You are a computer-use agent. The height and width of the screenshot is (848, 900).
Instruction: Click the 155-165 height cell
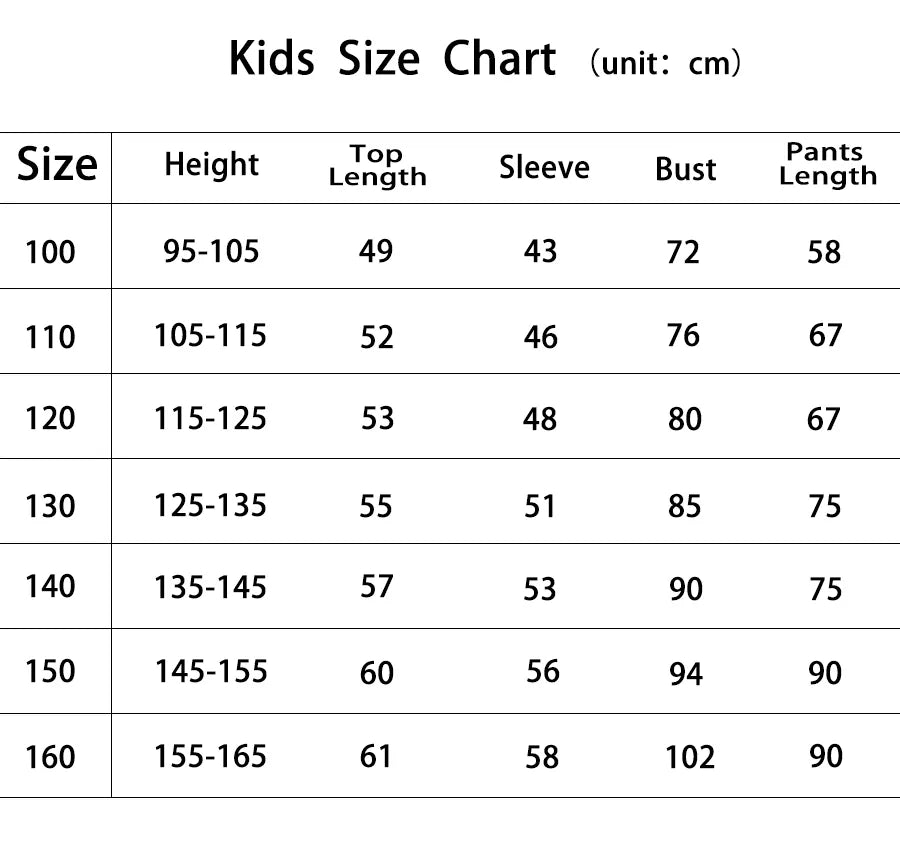210,756
